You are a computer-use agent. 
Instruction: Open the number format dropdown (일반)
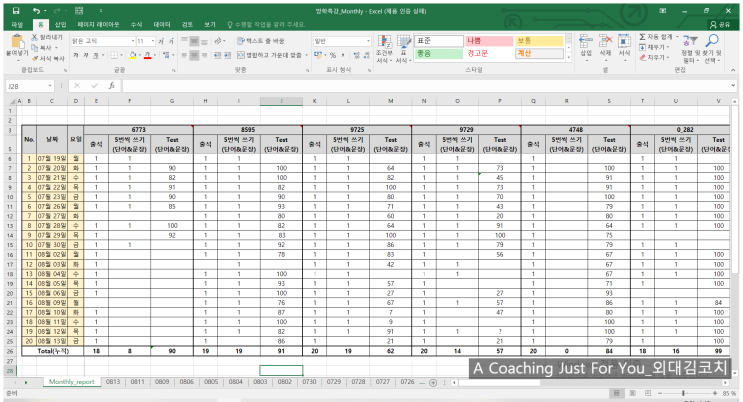coord(368,41)
